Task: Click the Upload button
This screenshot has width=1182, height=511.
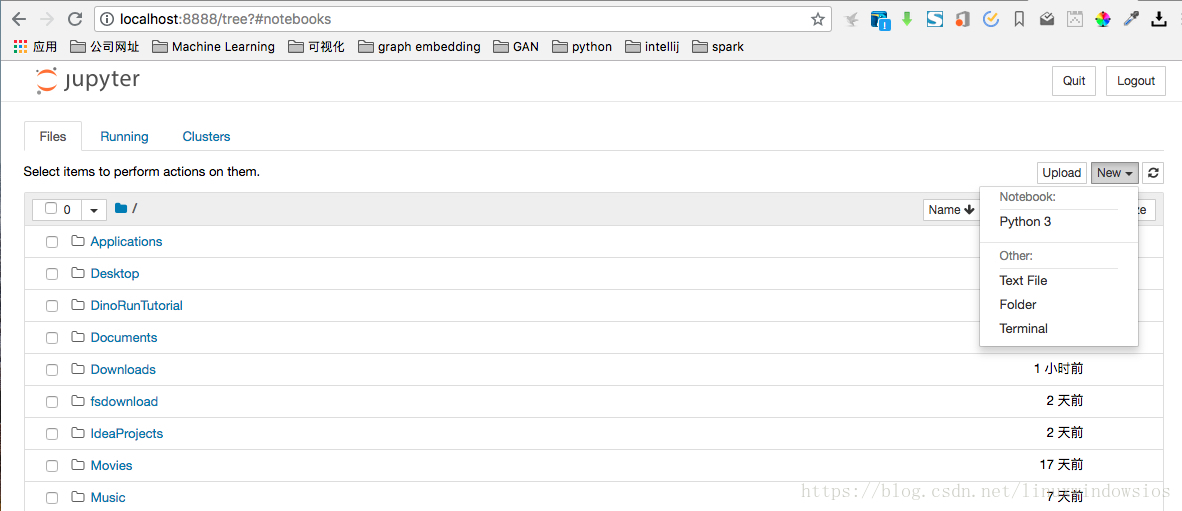Action: pos(1061,173)
